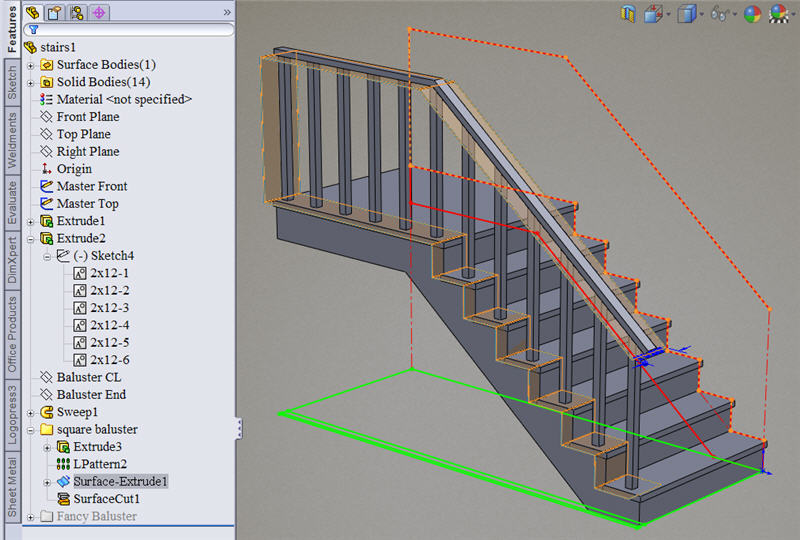Expand the Extrude1 feature node
The width and height of the screenshot is (800, 540).
point(31,222)
